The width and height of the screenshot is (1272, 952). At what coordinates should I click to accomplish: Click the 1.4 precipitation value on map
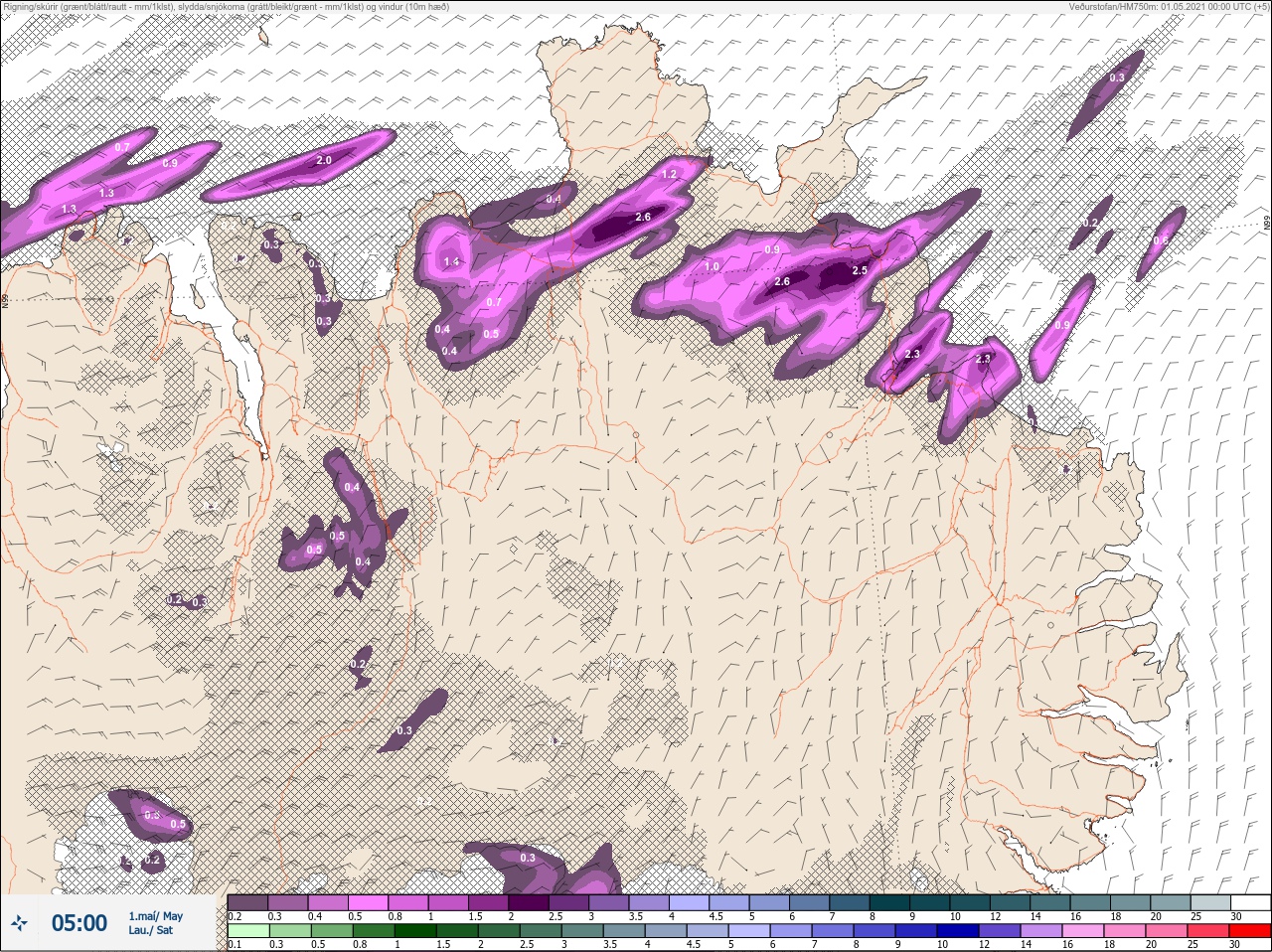[451, 262]
